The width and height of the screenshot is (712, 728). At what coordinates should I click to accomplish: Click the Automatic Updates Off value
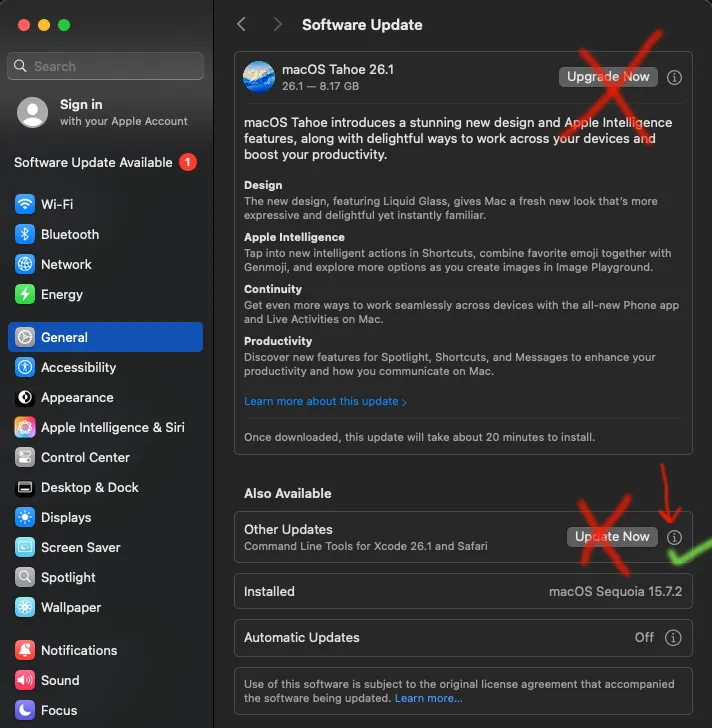tap(644, 637)
